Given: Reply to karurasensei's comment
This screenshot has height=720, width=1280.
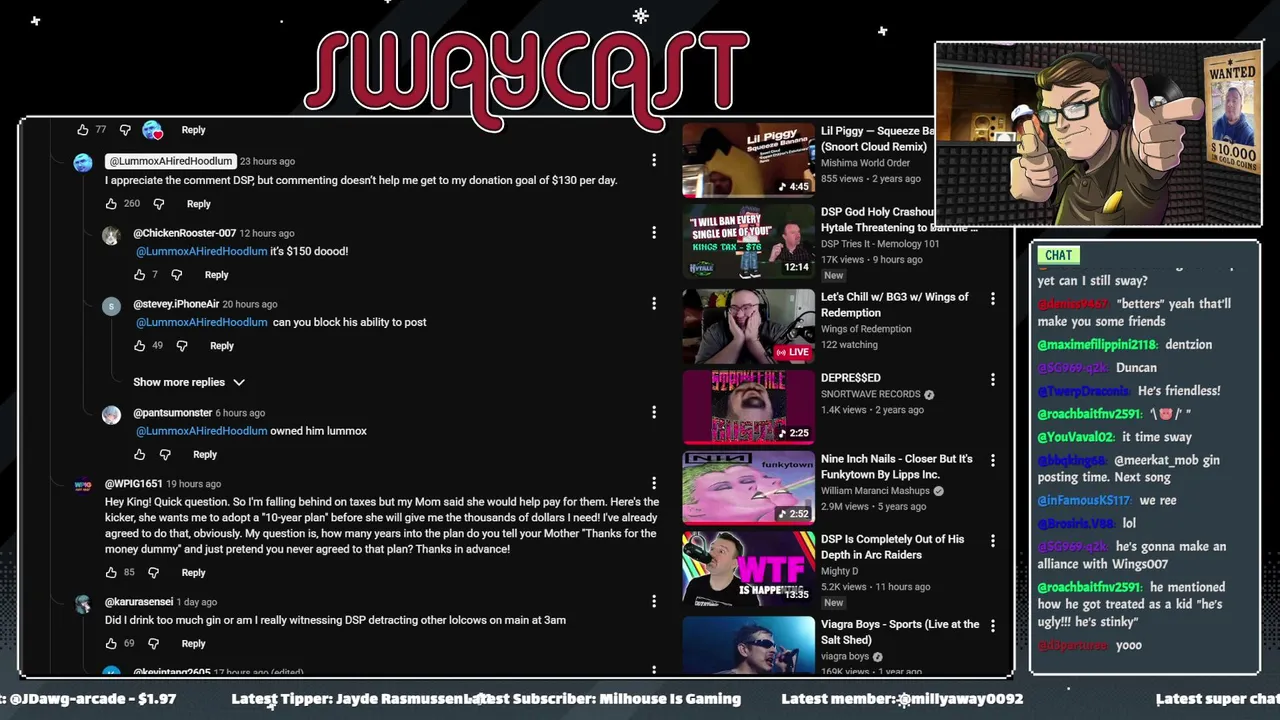Looking at the screenshot, I should [x=193, y=644].
